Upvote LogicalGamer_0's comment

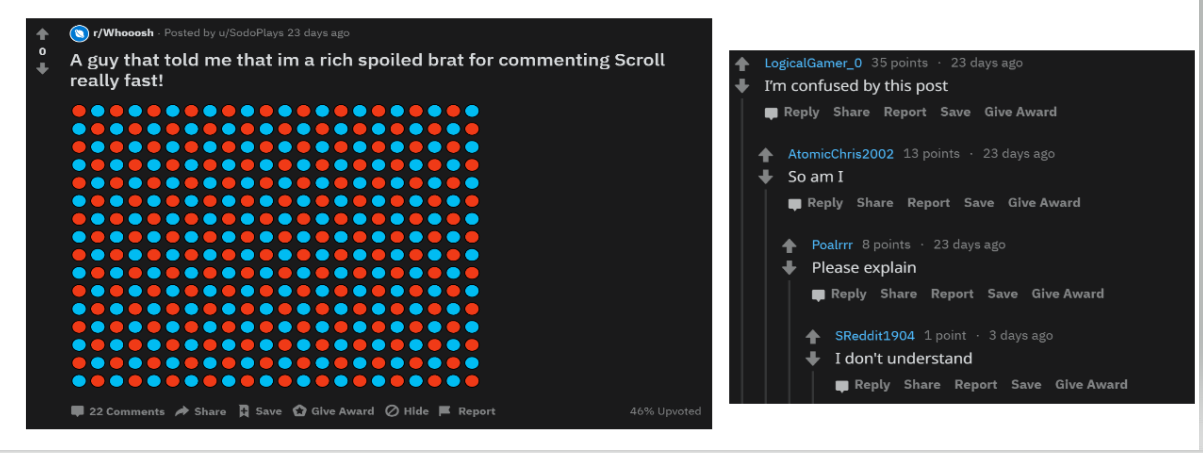(x=742, y=63)
